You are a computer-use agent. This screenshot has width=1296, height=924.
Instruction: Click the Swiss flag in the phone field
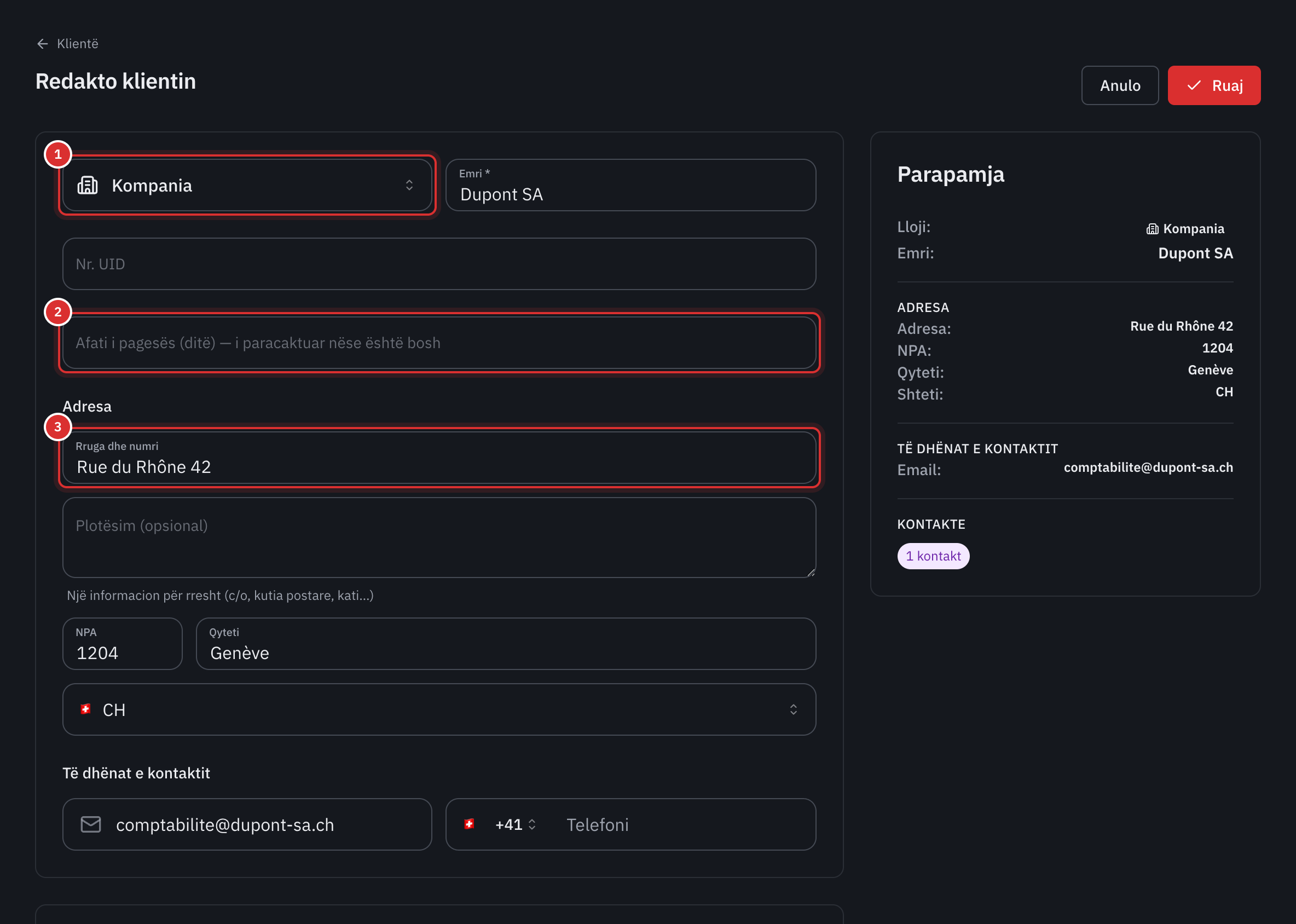pyautogui.click(x=470, y=824)
